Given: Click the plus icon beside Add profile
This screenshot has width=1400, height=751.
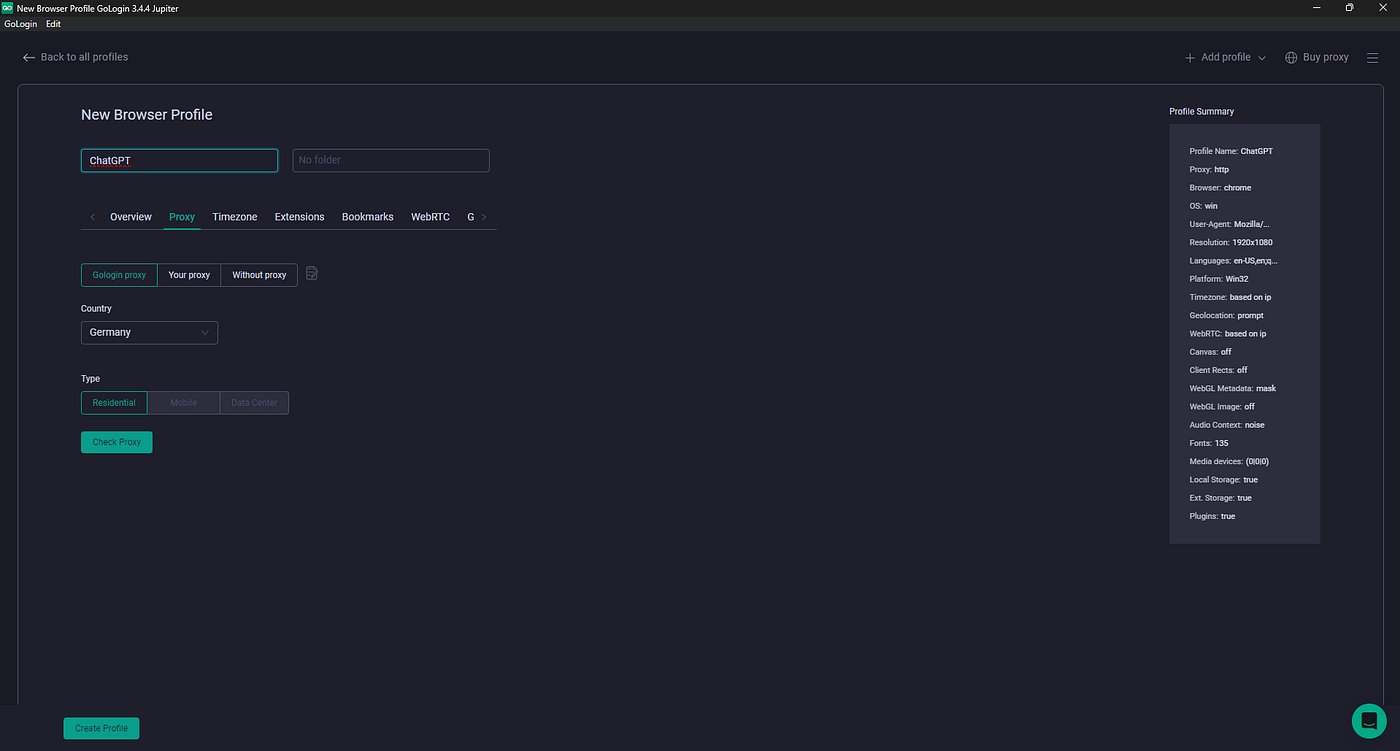Looking at the screenshot, I should click(1190, 57).
